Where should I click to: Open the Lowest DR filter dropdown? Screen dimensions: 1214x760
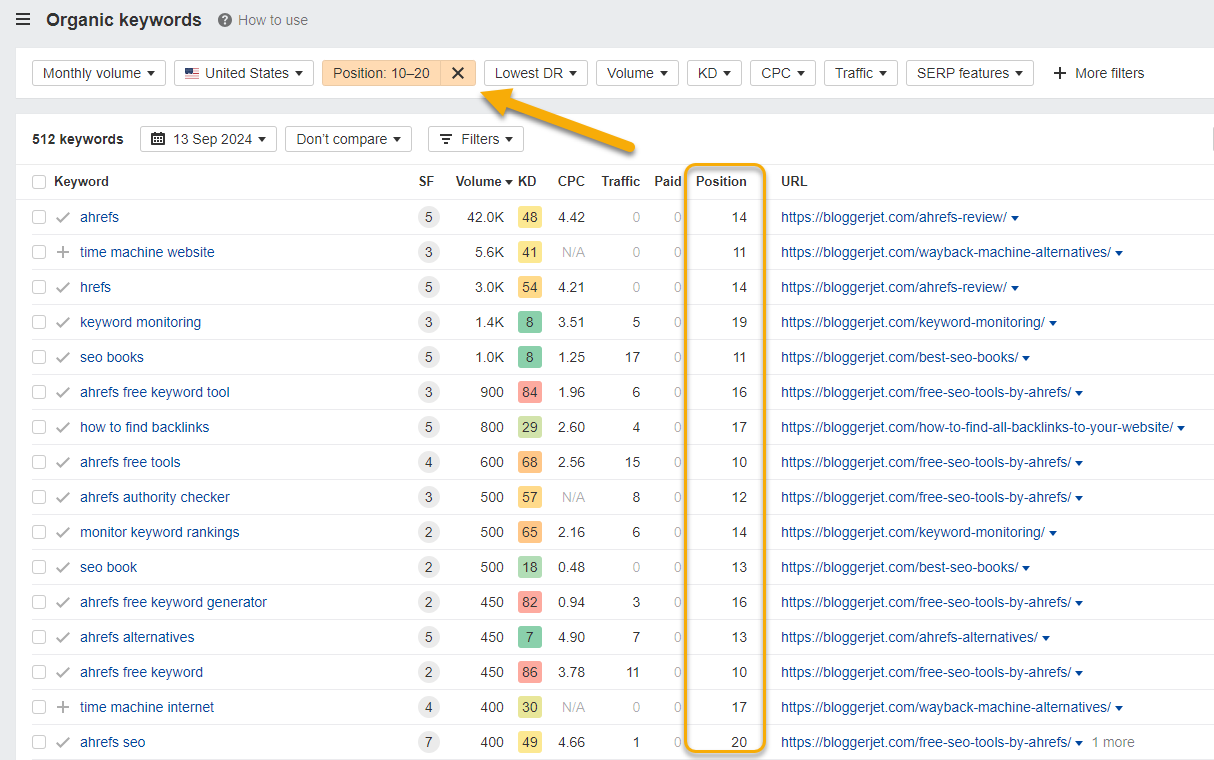535,72
